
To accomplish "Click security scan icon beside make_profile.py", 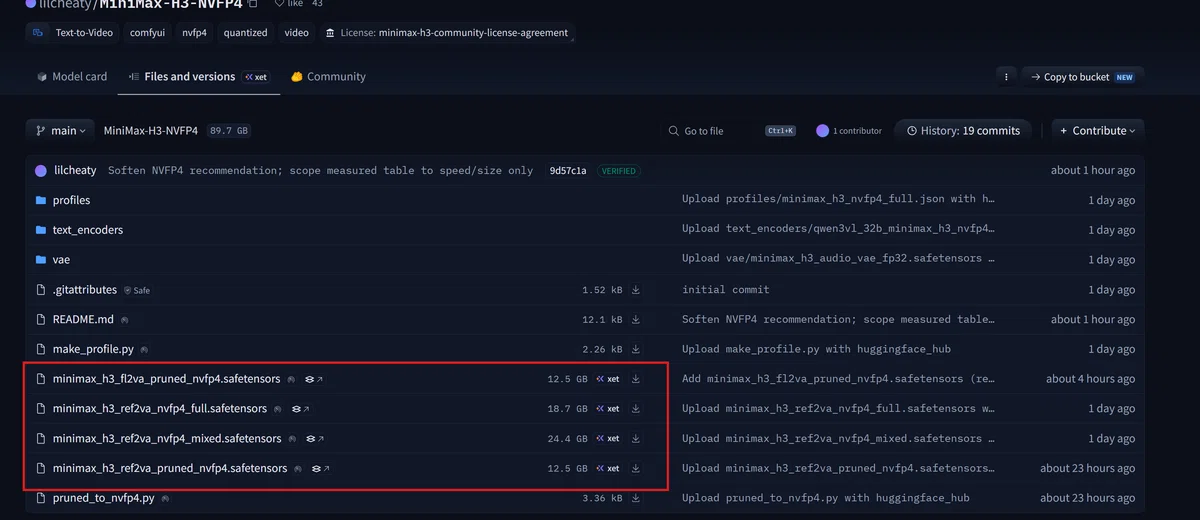I will (x=145, y=350).
